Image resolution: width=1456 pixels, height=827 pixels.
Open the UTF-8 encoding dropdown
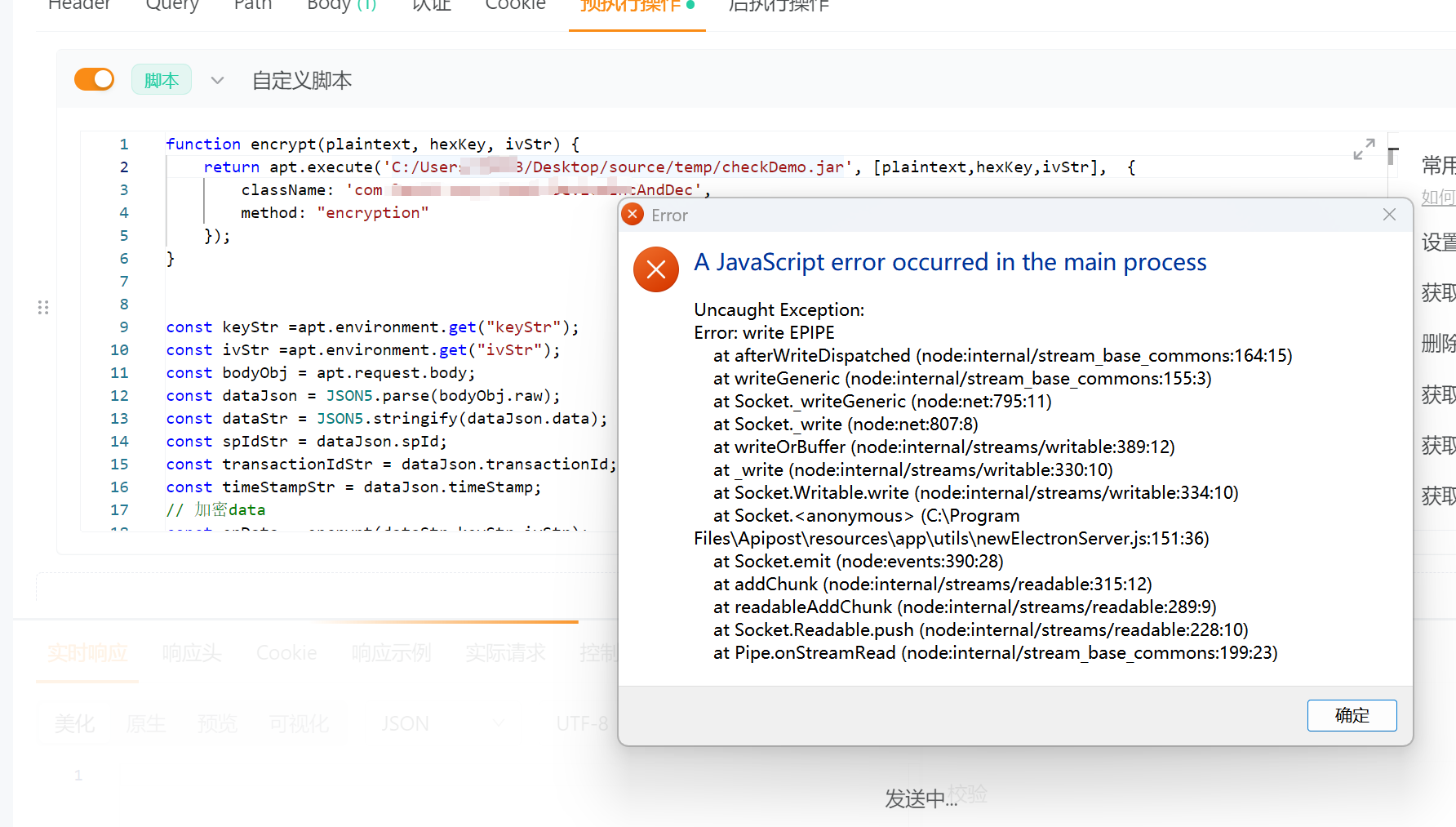click(583, 724)
